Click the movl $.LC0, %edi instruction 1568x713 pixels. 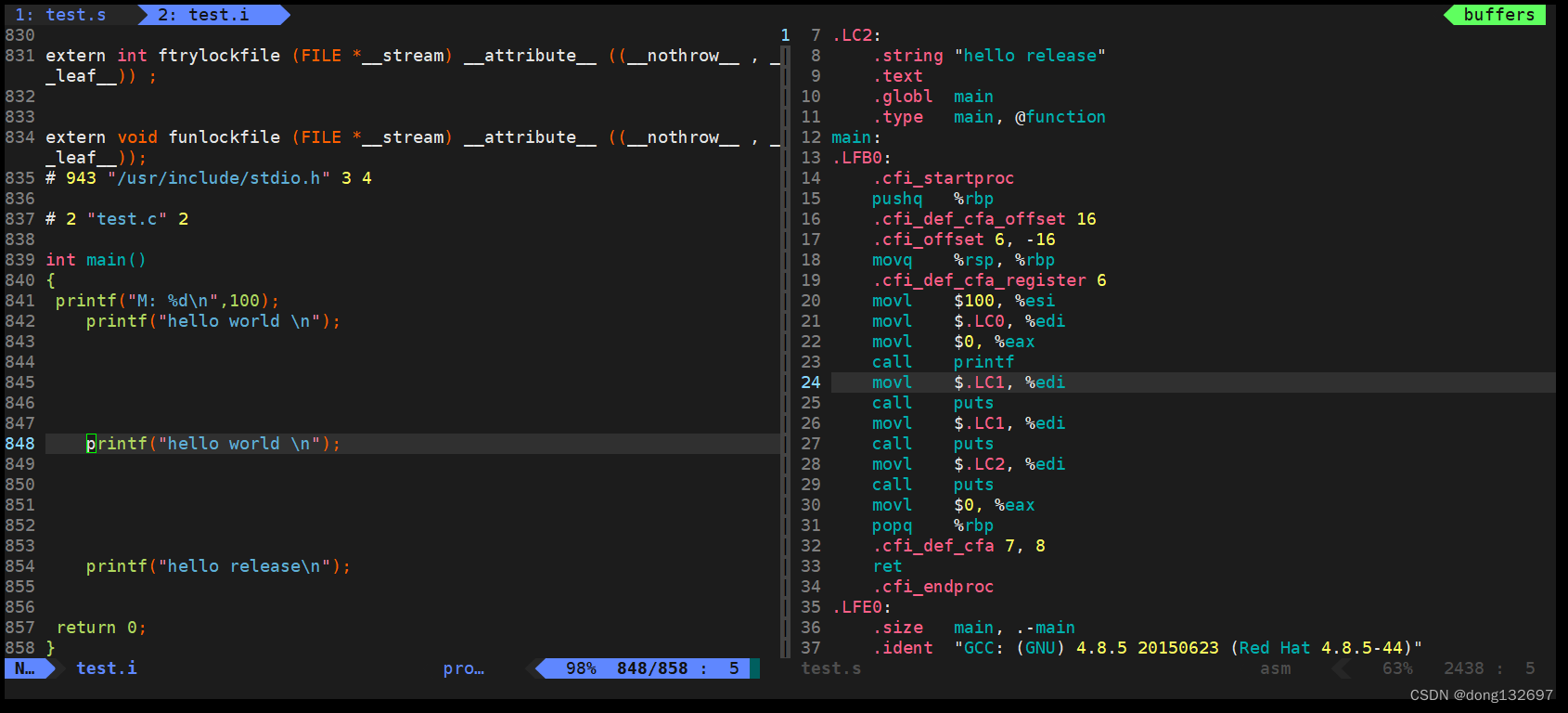(x=969, y=321)
